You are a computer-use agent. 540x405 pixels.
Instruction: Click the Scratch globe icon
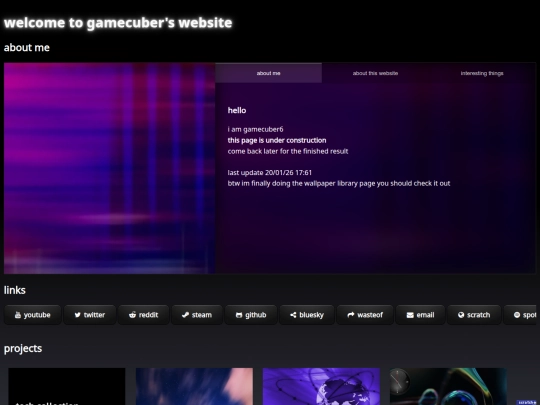(x=461, y=315)
